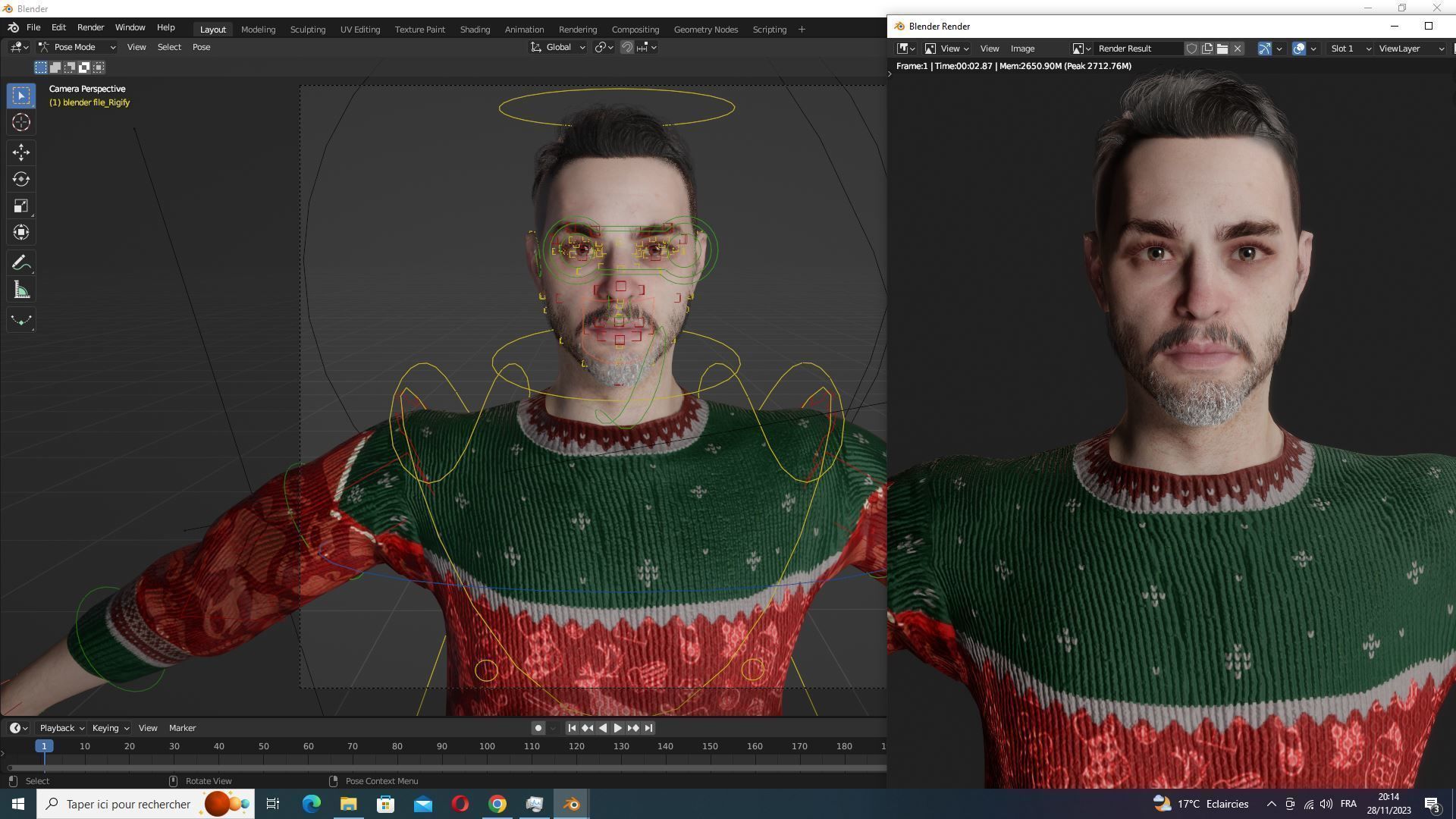
Task: Click the Render Result image name field
Action: pos(1137,49)
